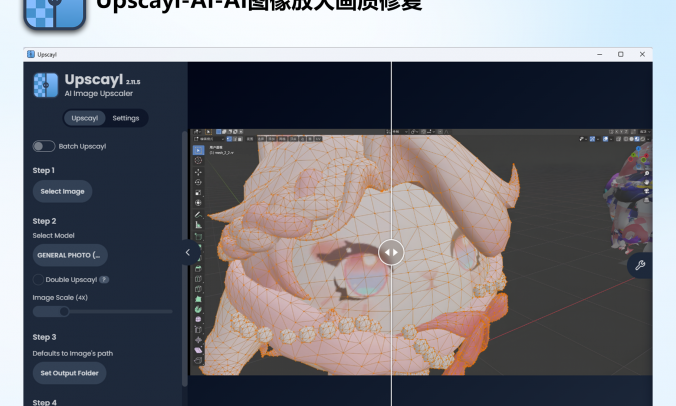676x406 pixels.
Task: Open the wrench tools button at right edge
Action: click(x=640, y=265)
